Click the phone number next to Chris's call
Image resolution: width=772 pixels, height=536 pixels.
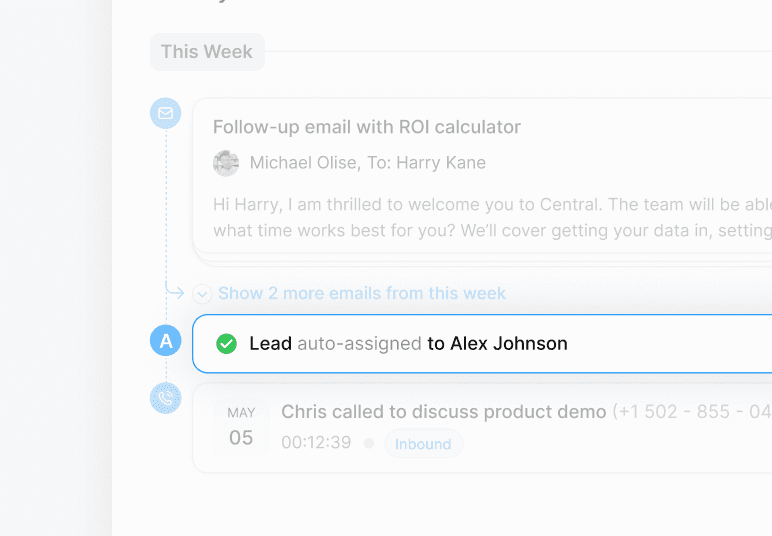(692, 412)
